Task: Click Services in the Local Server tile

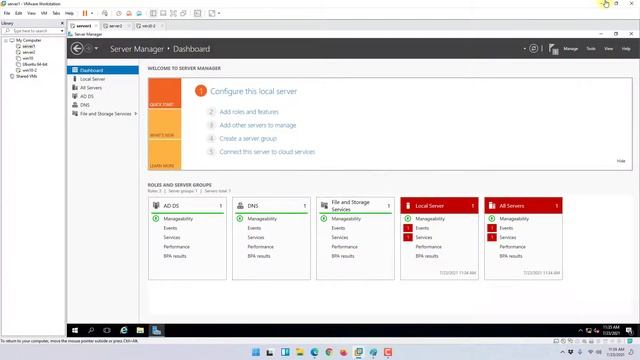Action: [x=424, y=238]
